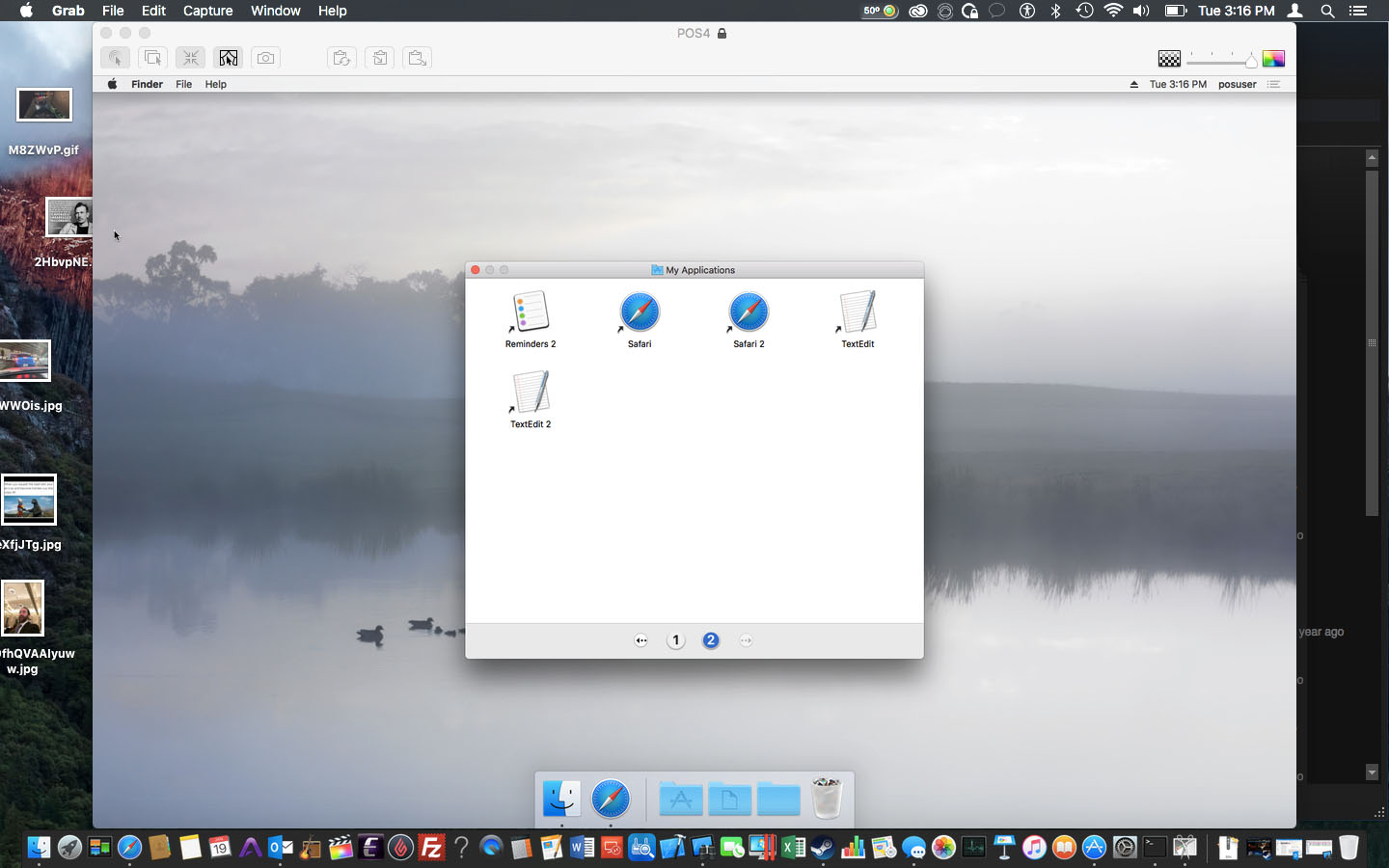Open Trash in the remote POS4 dock
Screen dimensions: 1389x868
(827, 799)
